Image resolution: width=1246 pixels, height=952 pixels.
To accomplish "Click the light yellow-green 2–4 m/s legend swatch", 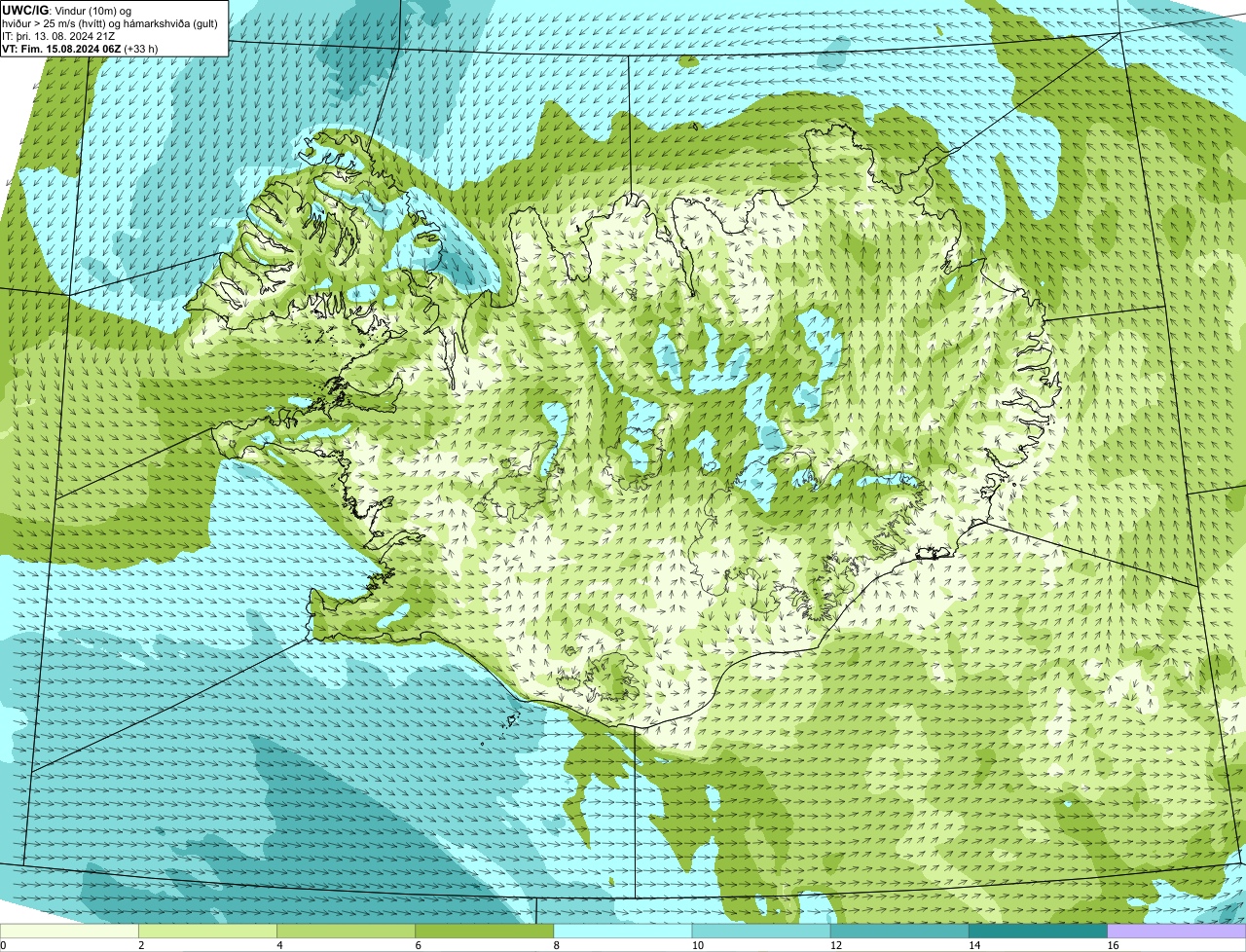I will (208, 931).
